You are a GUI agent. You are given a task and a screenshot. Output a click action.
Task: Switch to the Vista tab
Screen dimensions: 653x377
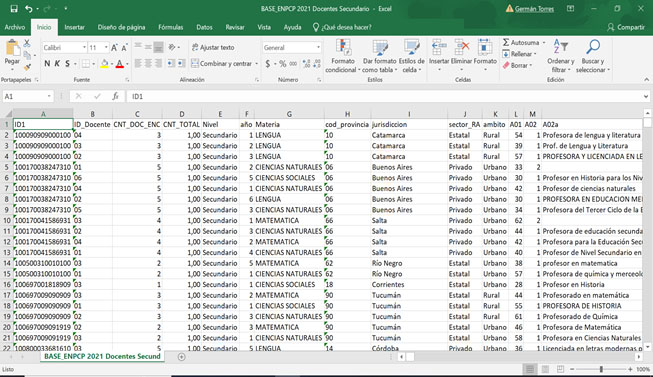pyautogui.click(x=264, y=27)
